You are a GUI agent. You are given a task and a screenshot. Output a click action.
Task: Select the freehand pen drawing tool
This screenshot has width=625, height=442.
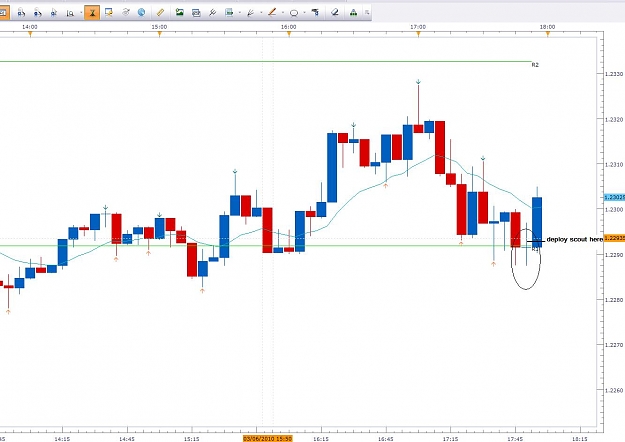[x=251, y=13]
